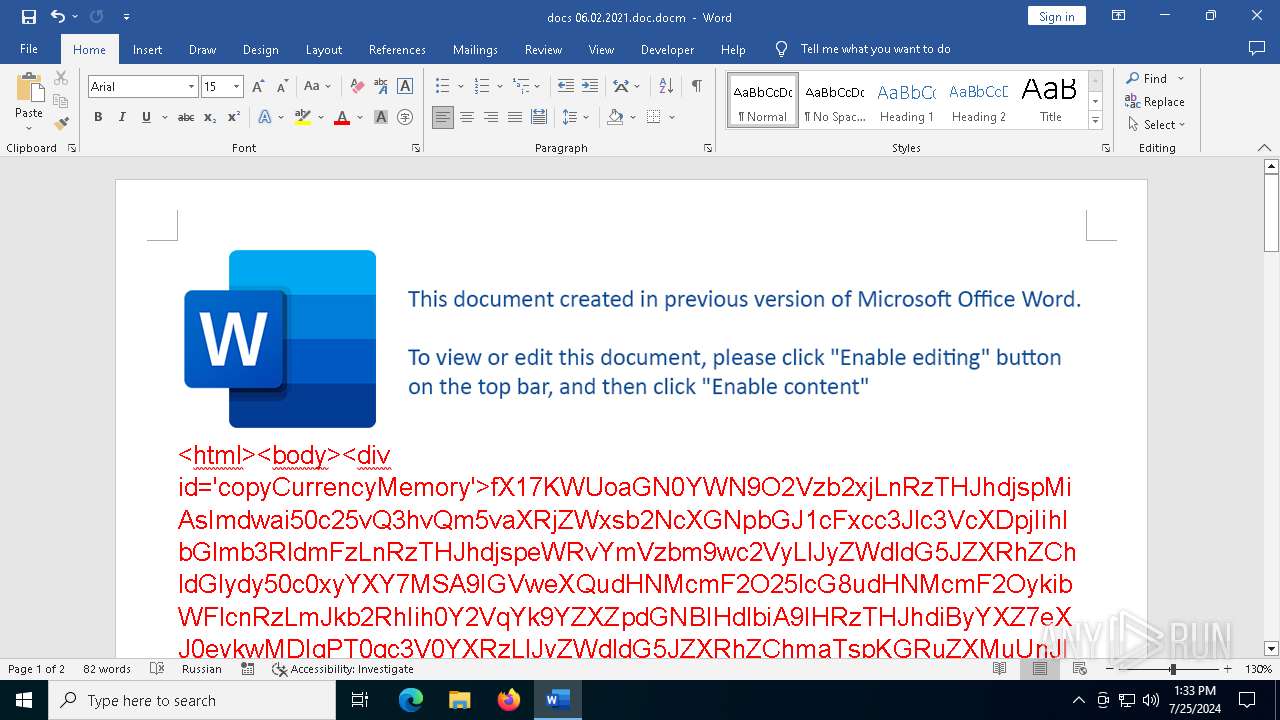1280x720 pixels.
Task: Expand the Numbering list dropdown
Action: pos(499,87)
